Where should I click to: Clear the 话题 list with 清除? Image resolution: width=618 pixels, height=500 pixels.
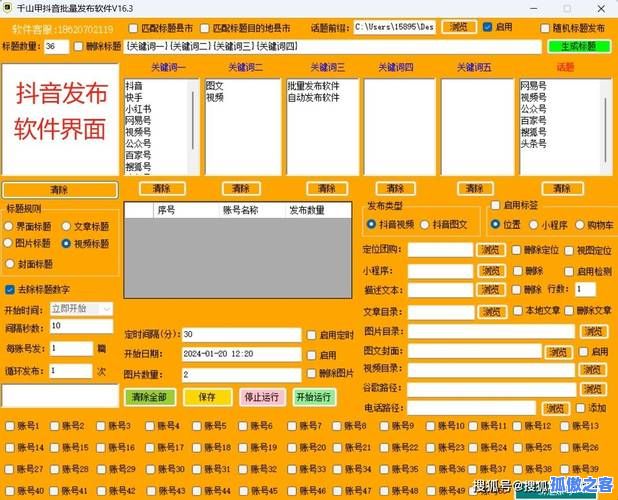point(562,188)
